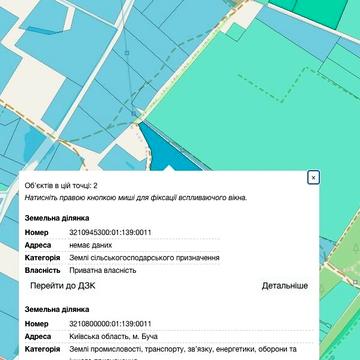Click the Київська область, м. Буча address
Viewport: 360px width, 360px height.
tap(113, 336)
